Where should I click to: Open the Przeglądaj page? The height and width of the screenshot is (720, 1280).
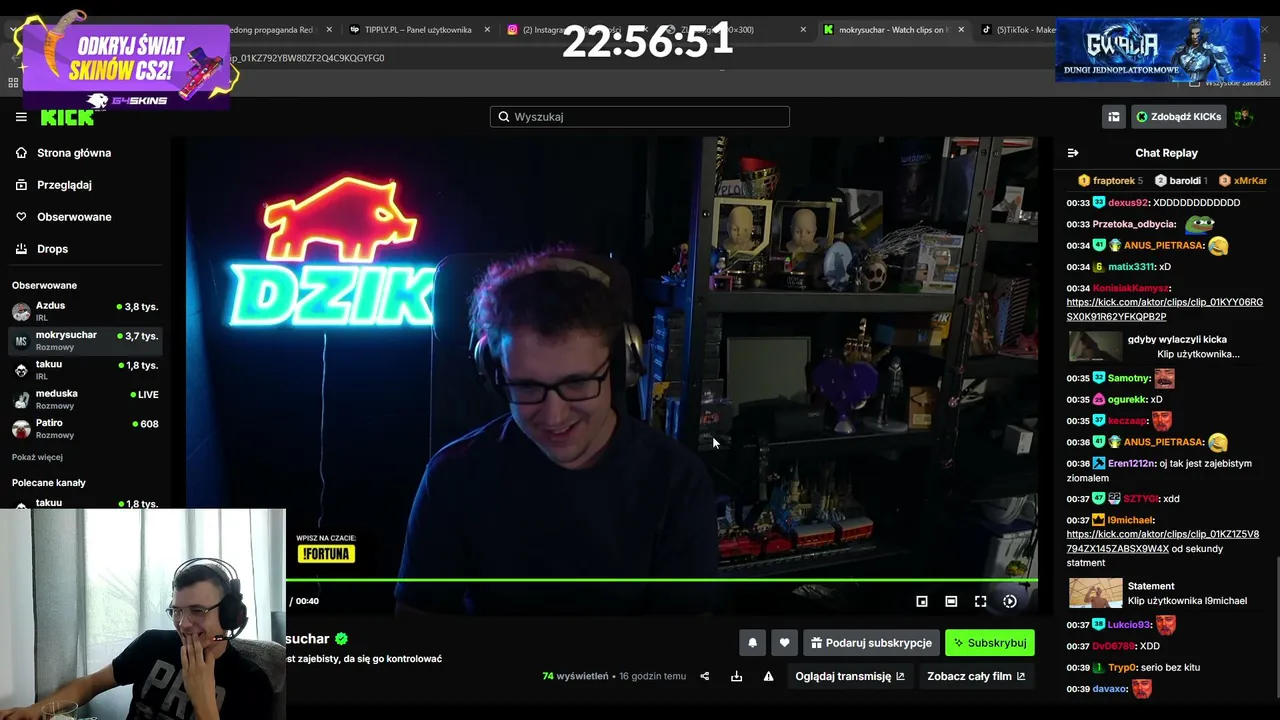pyautogui.click(x=64, y=185)
